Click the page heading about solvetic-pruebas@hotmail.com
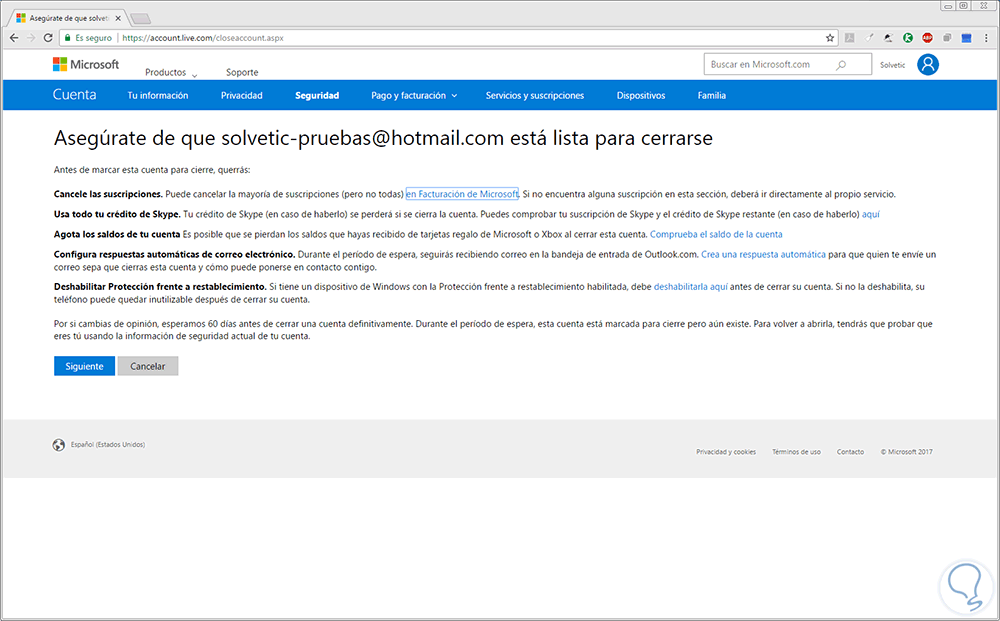This screenshot has height=621, width=1000. (x=383, y=138)
